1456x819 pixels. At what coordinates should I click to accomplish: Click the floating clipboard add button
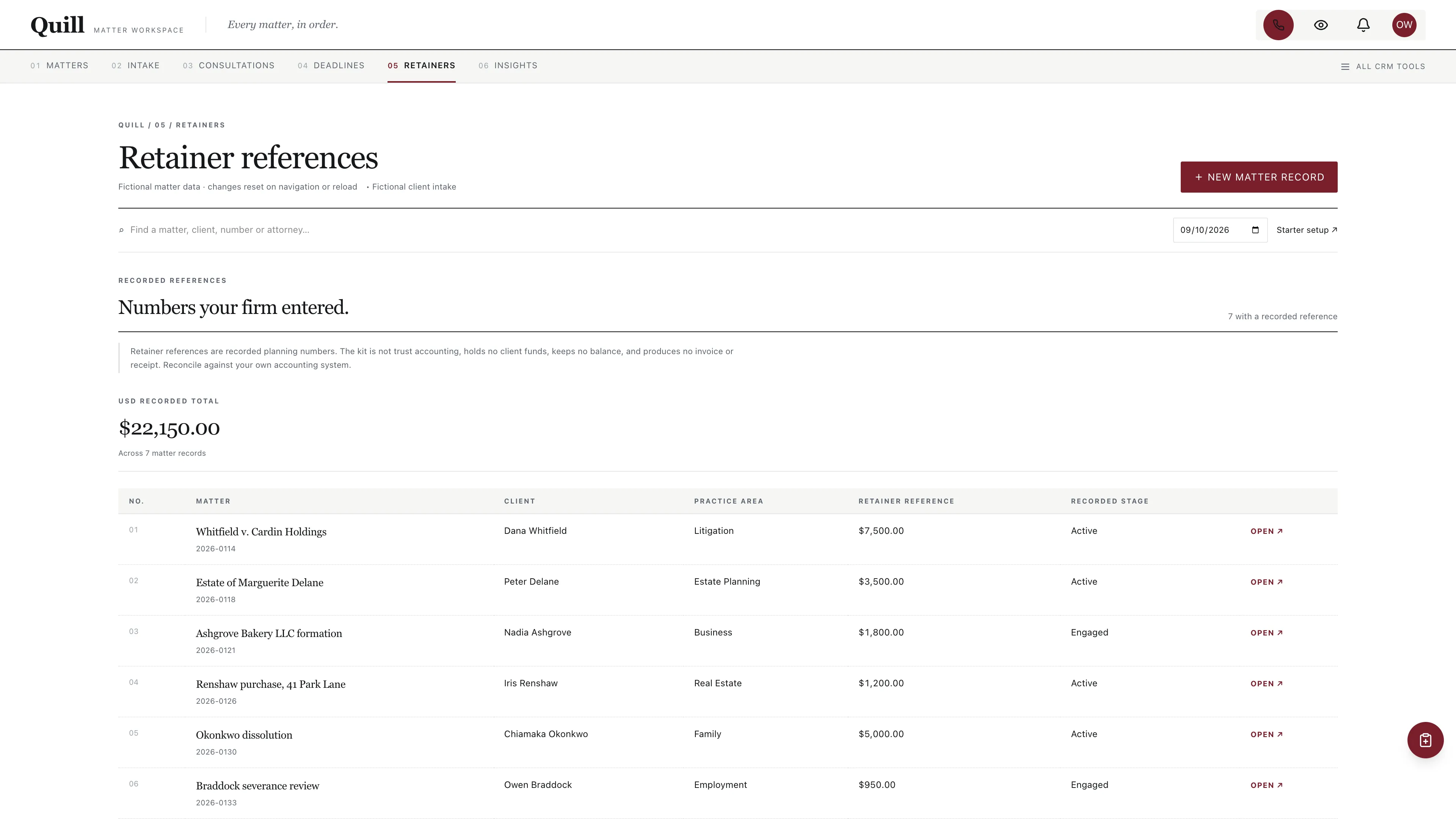[1425, 740]
